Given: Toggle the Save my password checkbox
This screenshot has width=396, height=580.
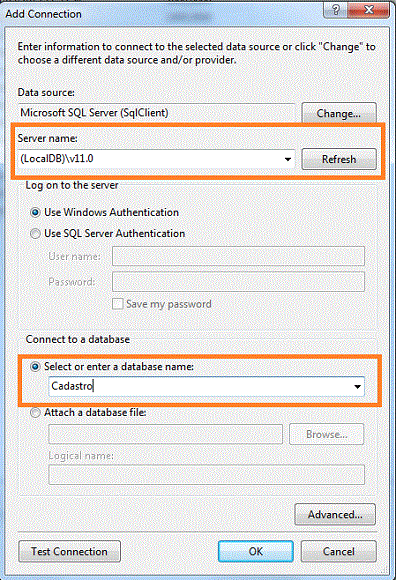Looking at the screenshot, I should pyautogui.click(x=118, y=304).
